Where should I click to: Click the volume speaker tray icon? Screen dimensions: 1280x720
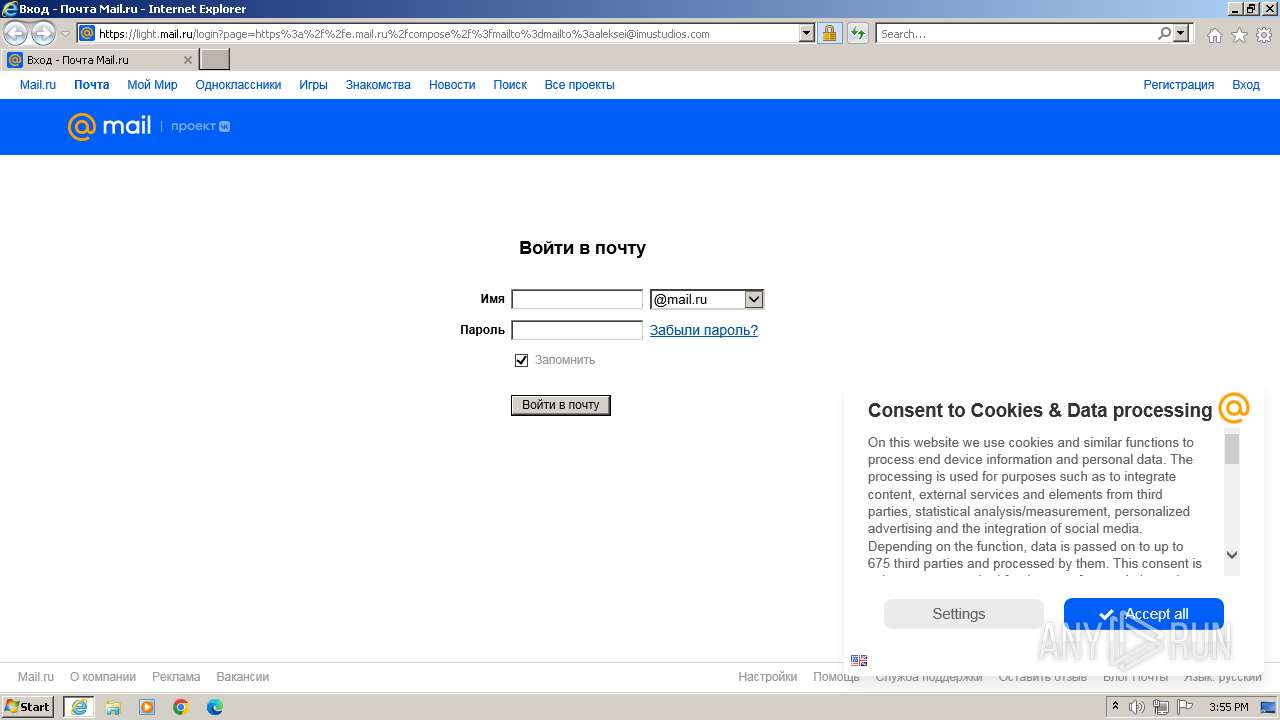click(x=1137, y=707)
